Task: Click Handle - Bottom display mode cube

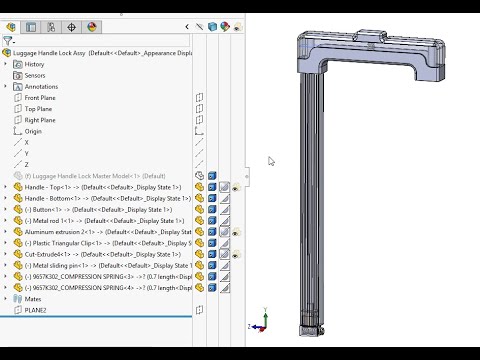Action: click(x=212, y=198)
